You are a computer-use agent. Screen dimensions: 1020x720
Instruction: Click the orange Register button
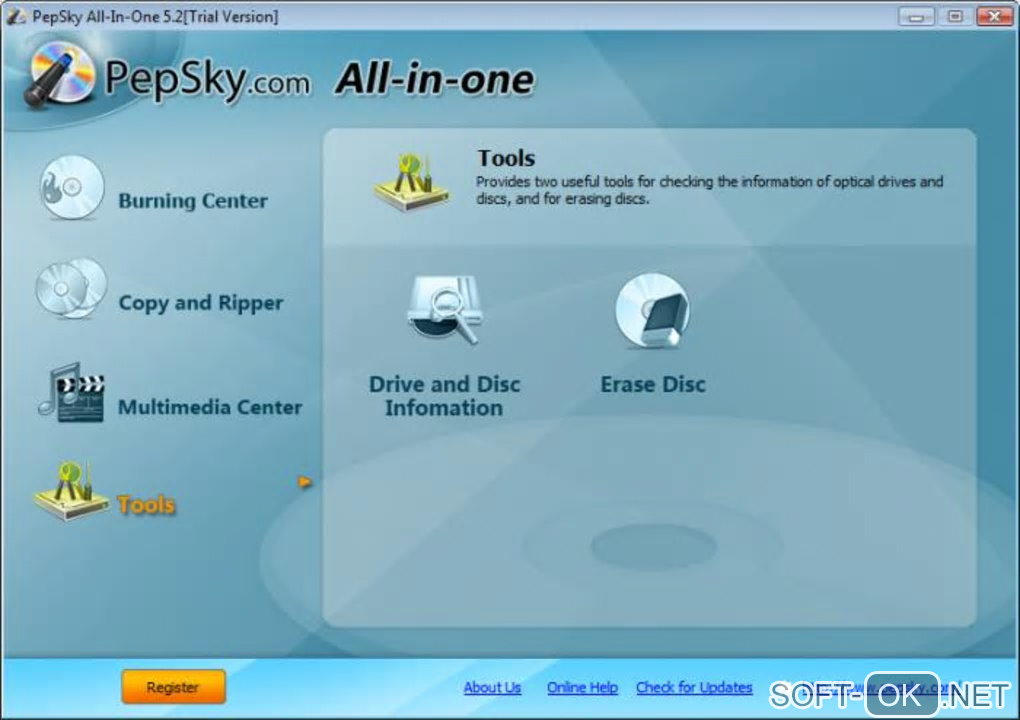(x=173, y=687)
